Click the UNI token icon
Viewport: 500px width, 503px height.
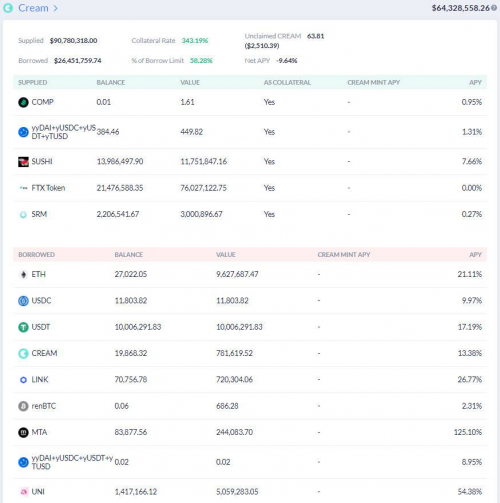(23, 492)
